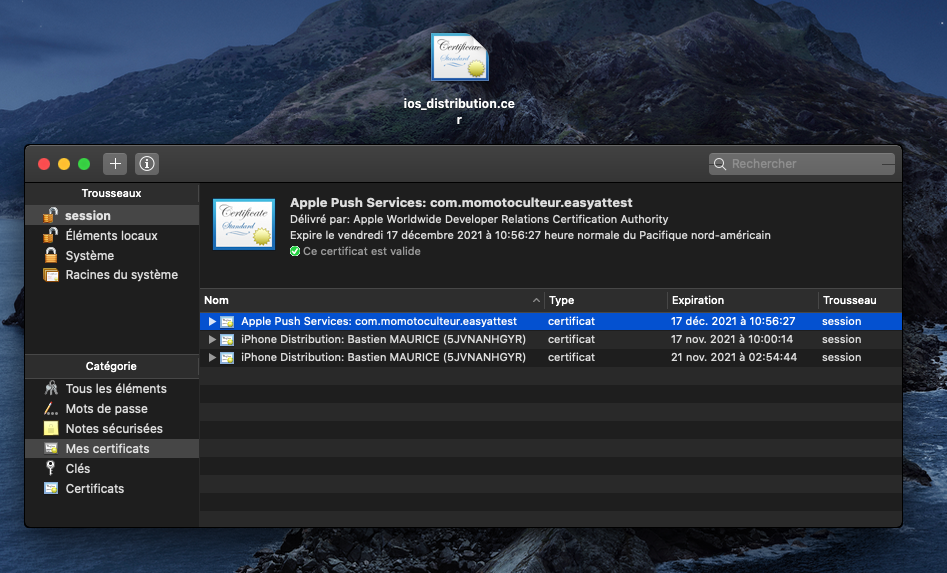Click the Rechercher search field
The height and width of the screenshot is (573, 947).
(801, 164)
